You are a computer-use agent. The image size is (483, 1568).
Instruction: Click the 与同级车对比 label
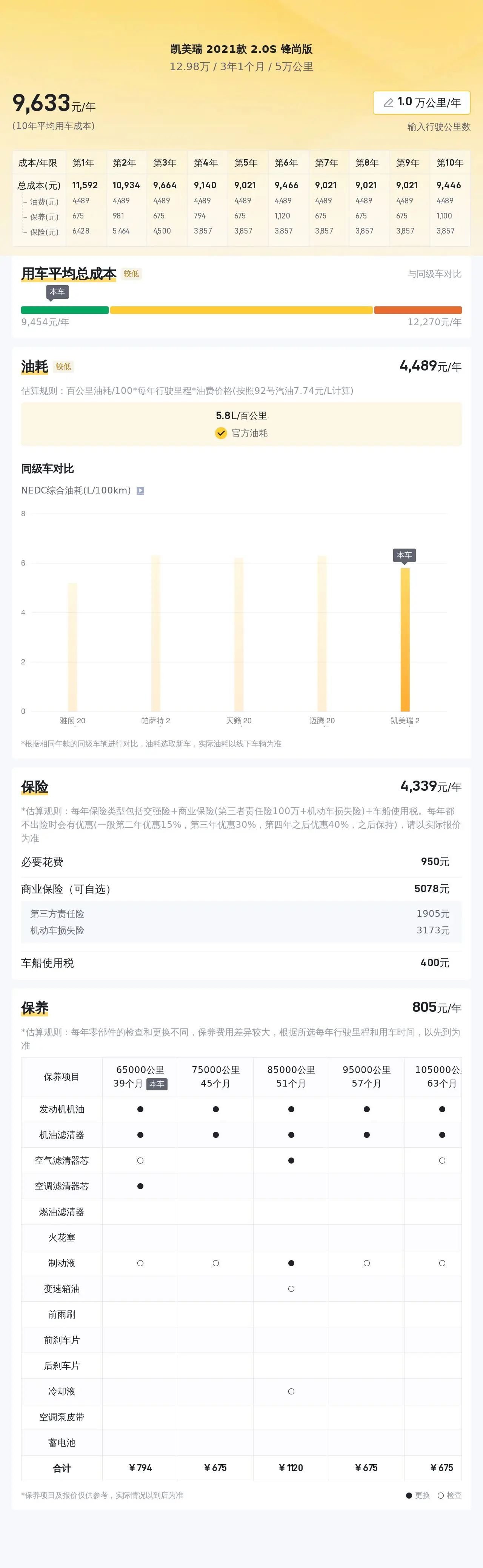(x=434, y=274)
